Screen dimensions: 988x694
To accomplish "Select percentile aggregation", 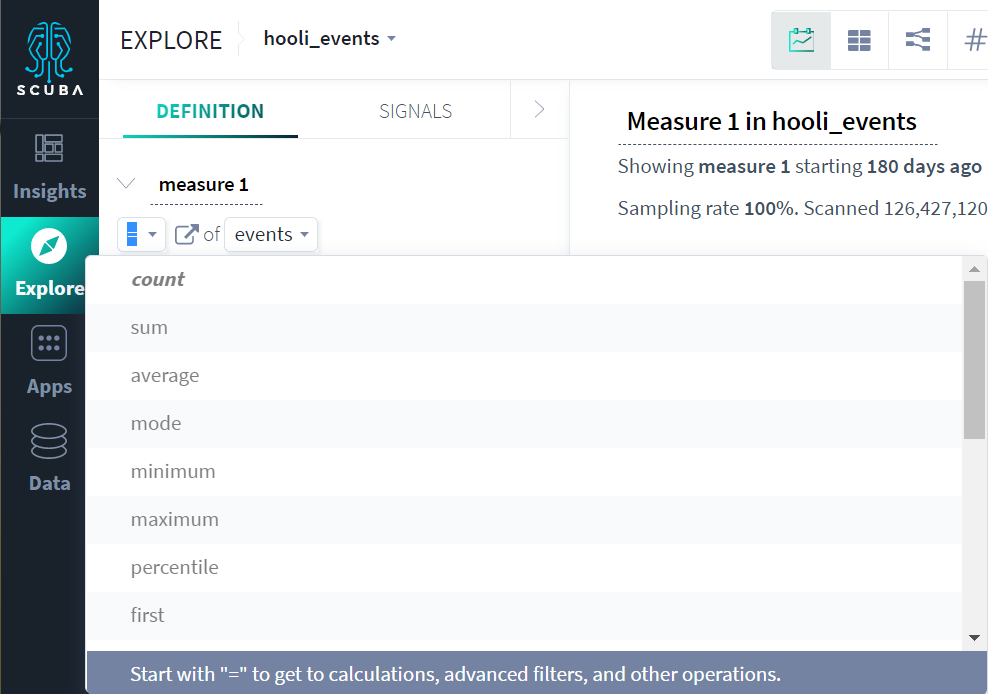I will tap(524, 567).
